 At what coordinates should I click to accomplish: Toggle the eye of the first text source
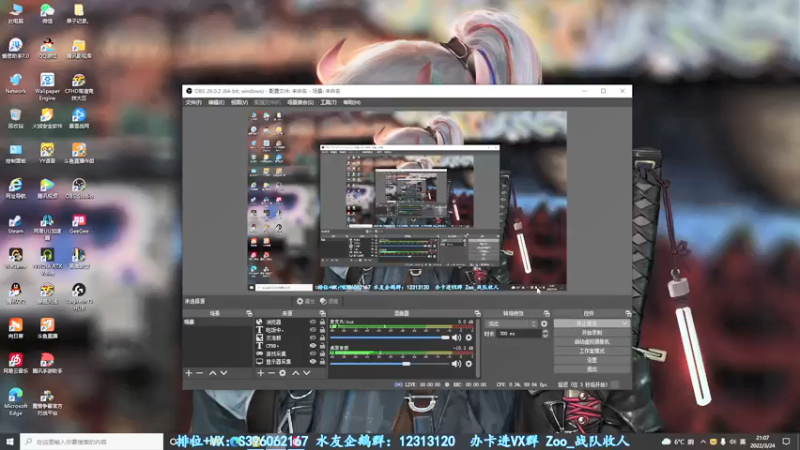313,330
